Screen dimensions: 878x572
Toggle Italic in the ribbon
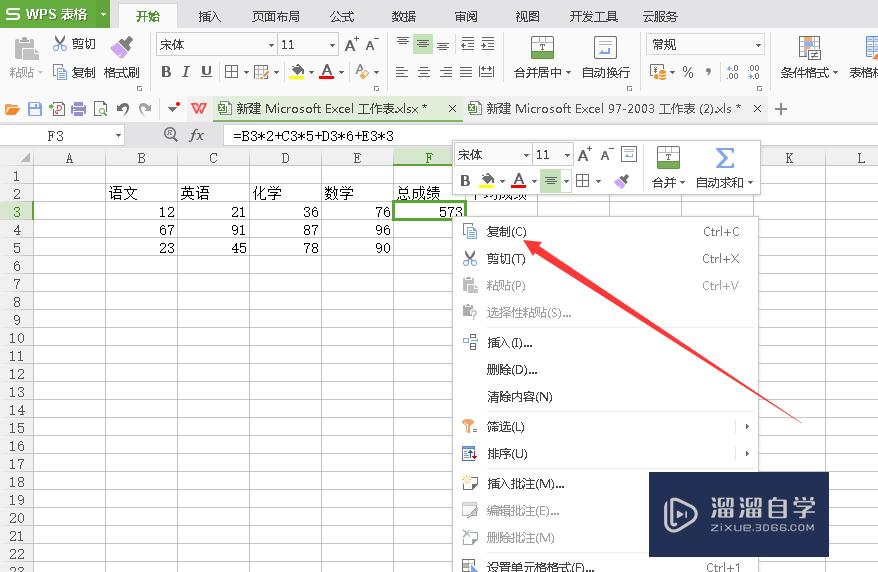(185, 72)
